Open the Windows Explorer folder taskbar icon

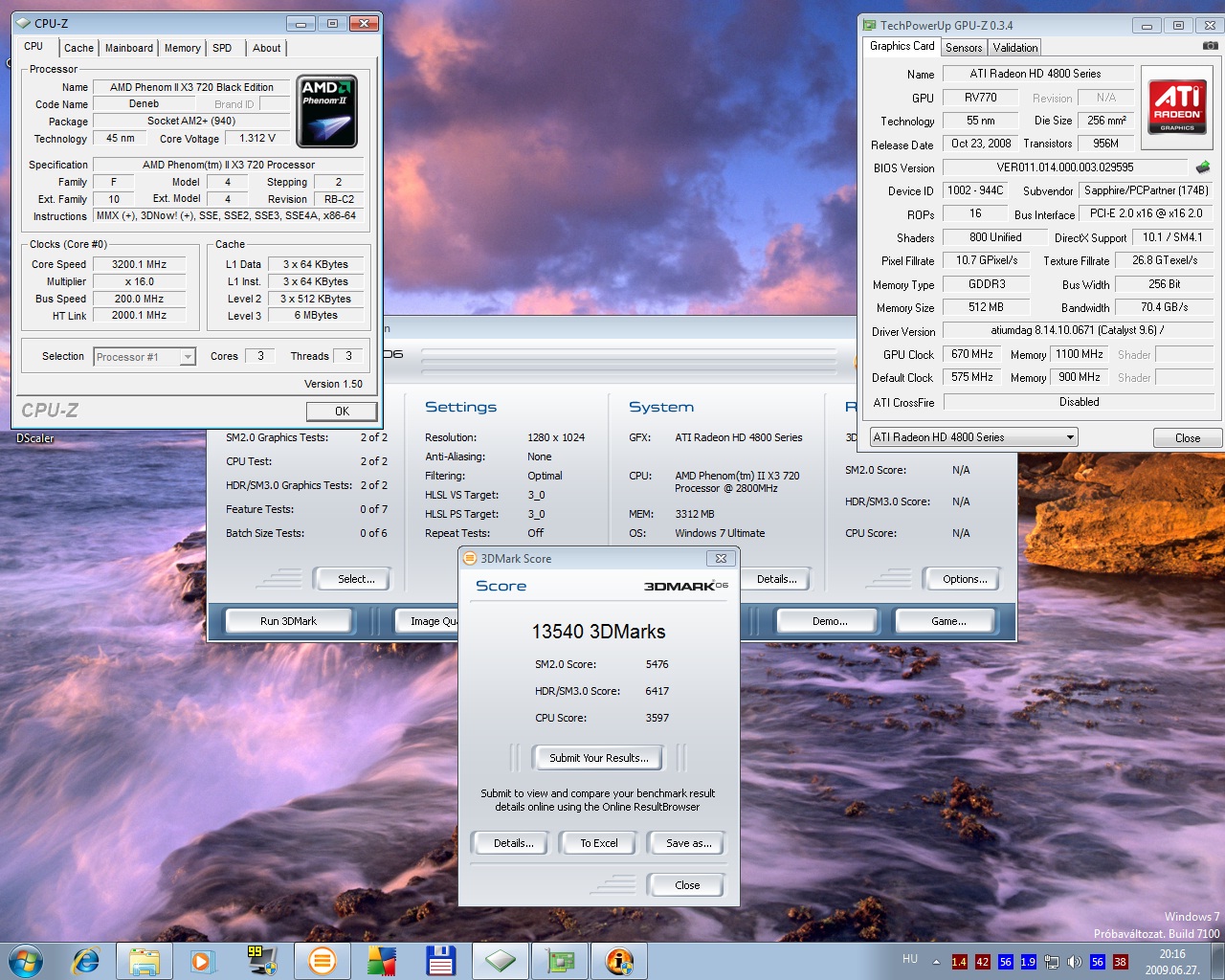tap(145, 961)
